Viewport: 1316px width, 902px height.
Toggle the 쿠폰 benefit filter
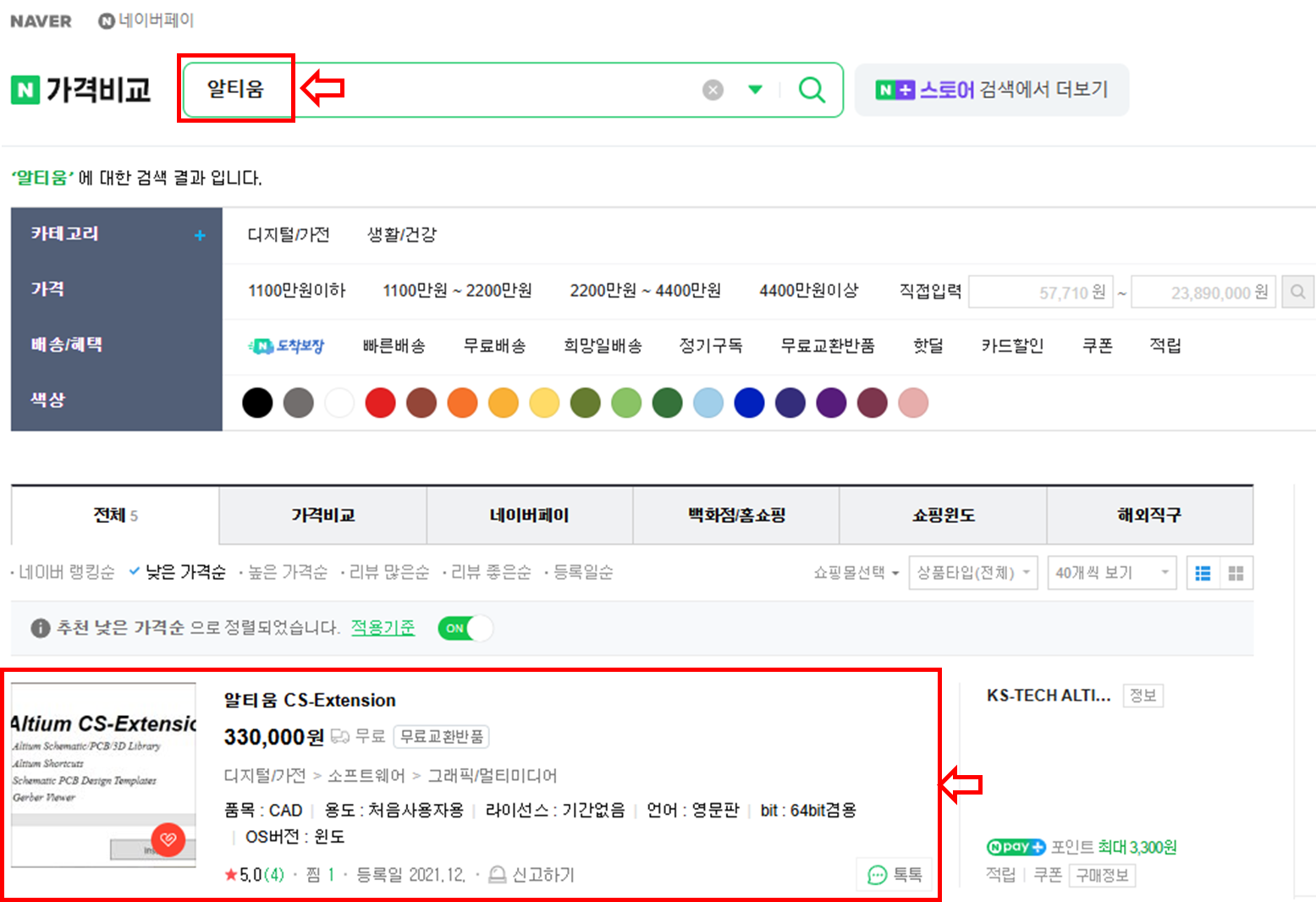tap(1097, 345)
